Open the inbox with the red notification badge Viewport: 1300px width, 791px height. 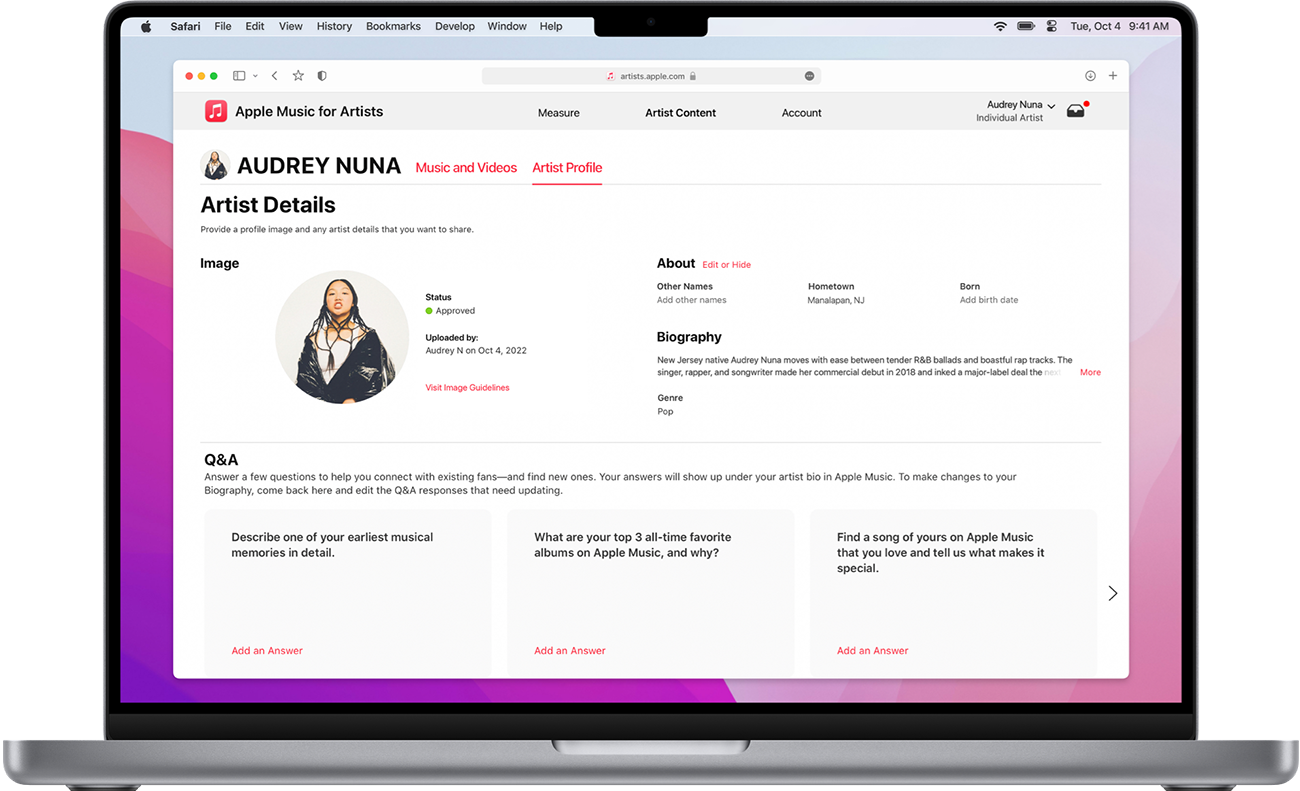1076,110
